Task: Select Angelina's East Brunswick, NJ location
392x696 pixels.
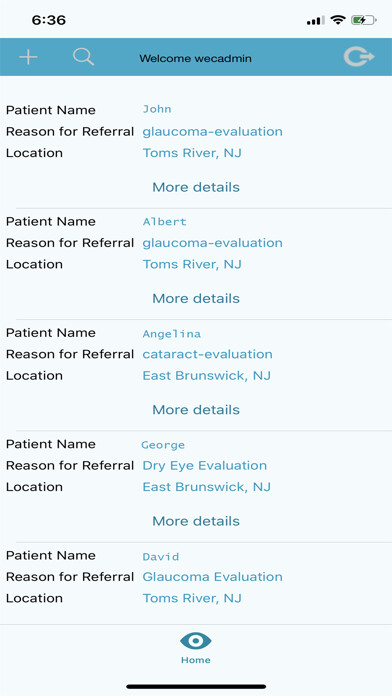Action: coord(206,376)
